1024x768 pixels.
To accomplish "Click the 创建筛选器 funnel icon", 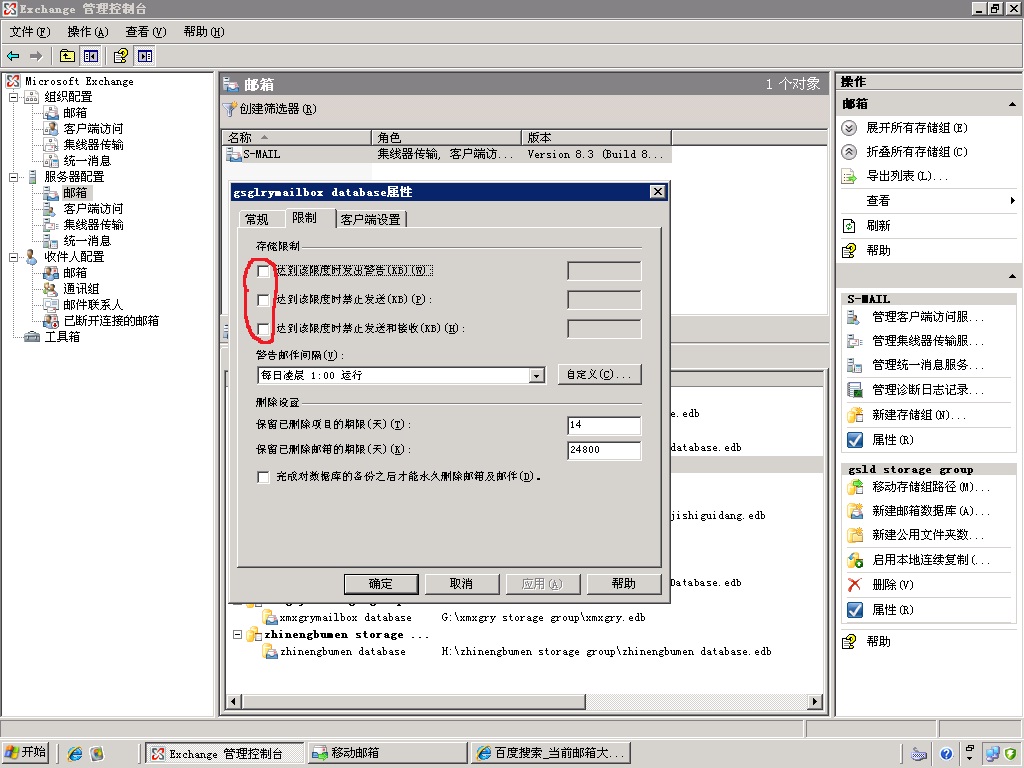I will coord(229,109).
